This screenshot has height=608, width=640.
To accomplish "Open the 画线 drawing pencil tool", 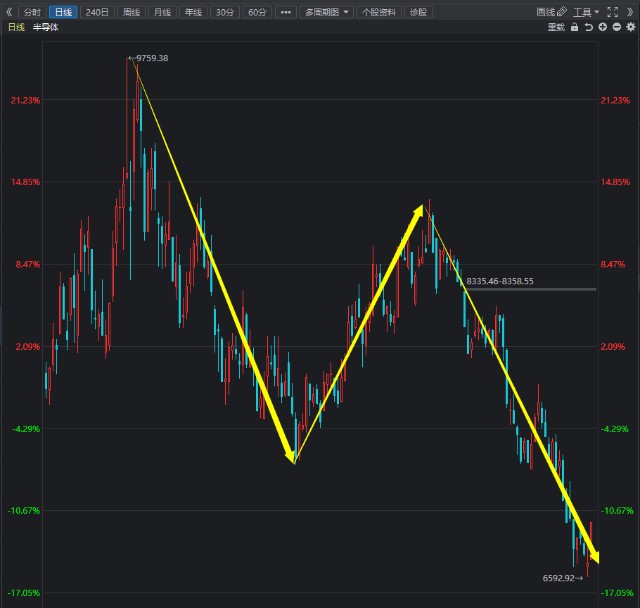I will pos(551,12).
